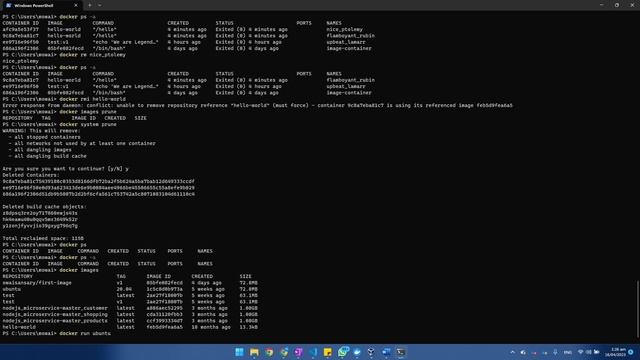
Task: Open WhatsApp from the taskbar
Action: click(343, 352)
